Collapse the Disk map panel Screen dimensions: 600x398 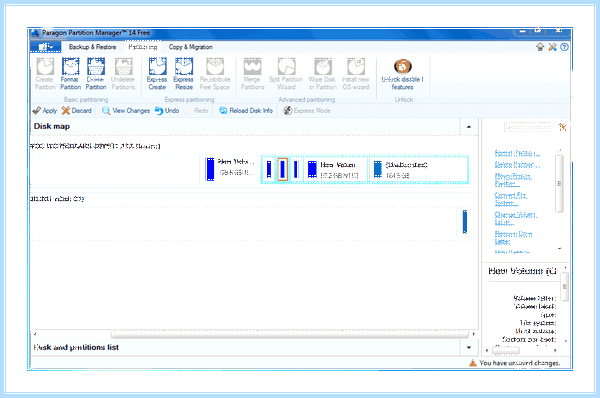point(469,127)
